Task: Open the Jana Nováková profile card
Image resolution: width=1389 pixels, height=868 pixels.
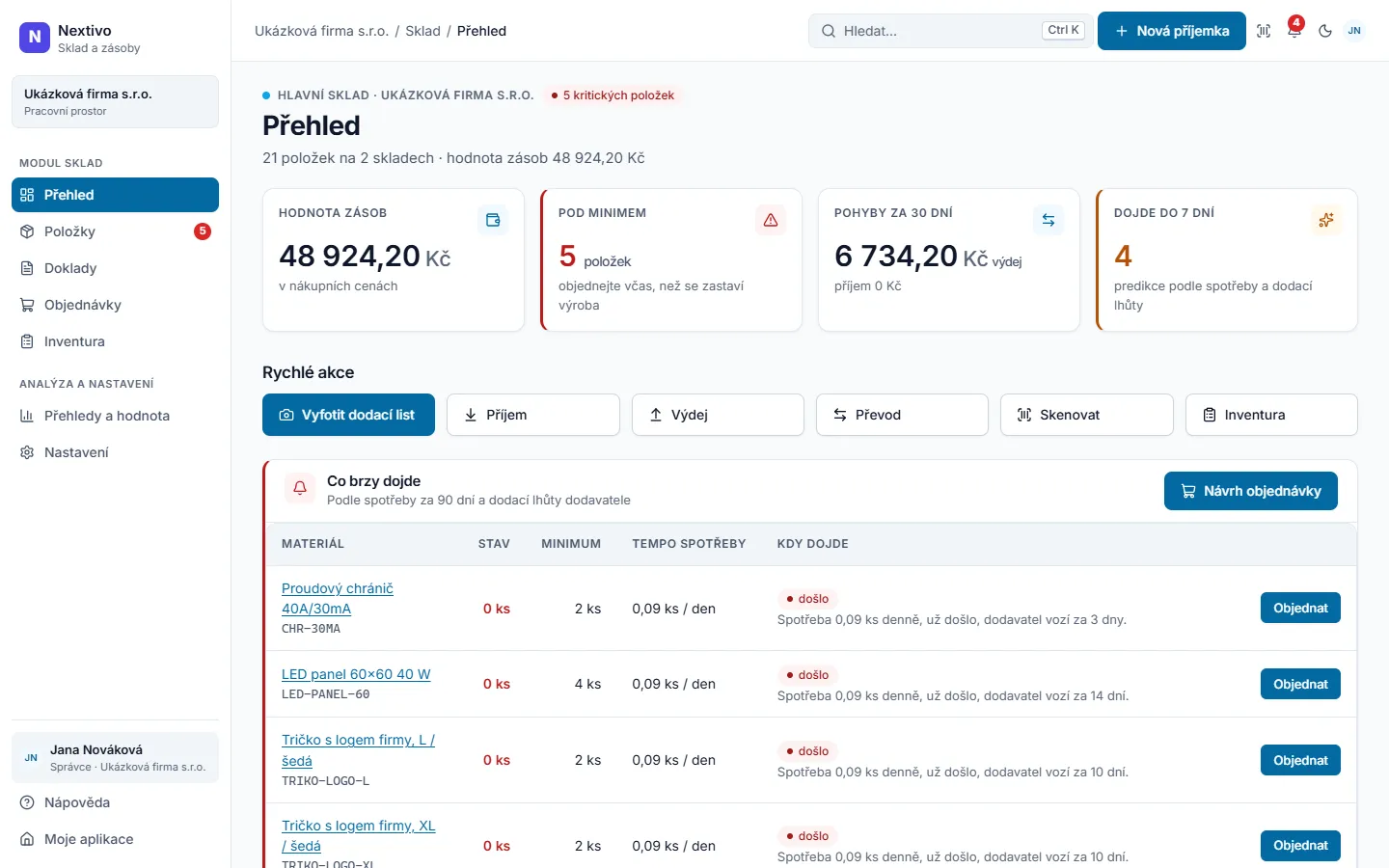Action: (115, 757)
